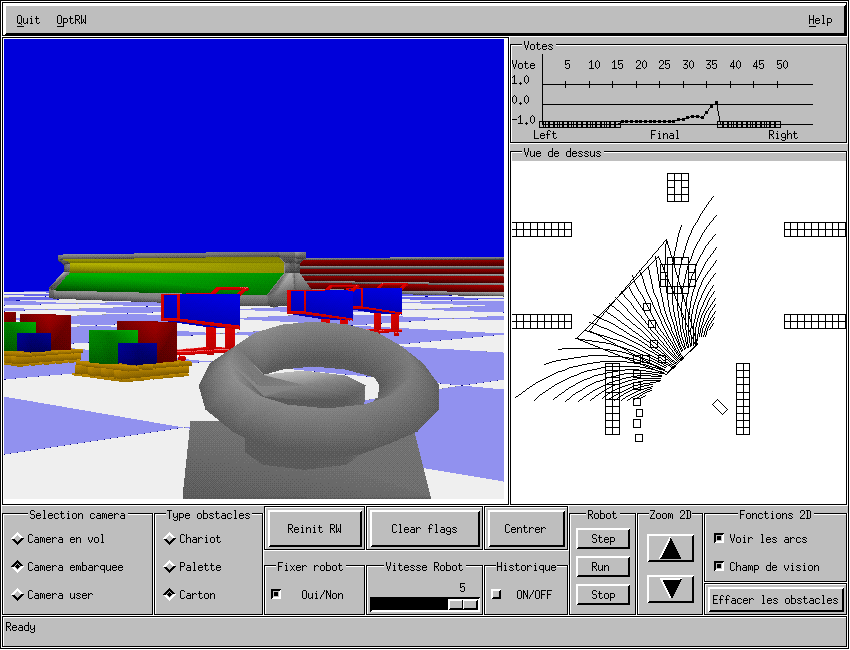Choose Palette obstacle type
The width and height of the screenshot is (850, 650).
[170, 567]
